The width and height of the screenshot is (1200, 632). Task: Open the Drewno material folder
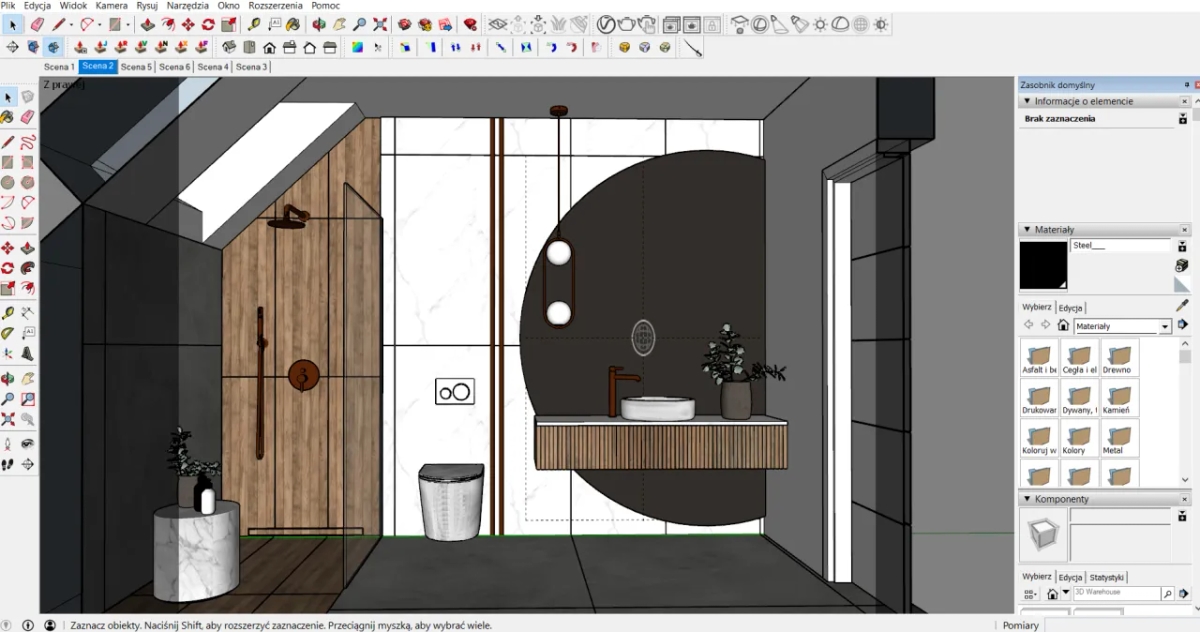(x=1120, y=358)
